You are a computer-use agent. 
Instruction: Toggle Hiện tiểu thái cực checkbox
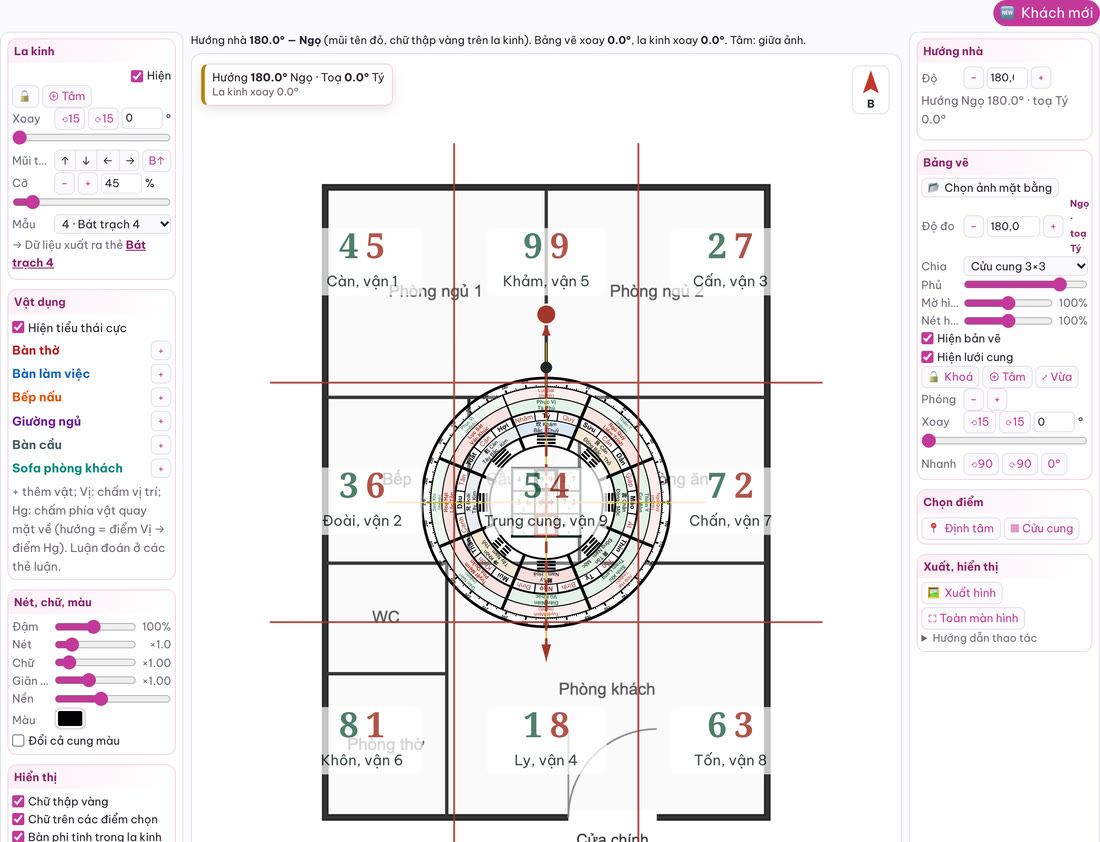(x=18, y=328)
